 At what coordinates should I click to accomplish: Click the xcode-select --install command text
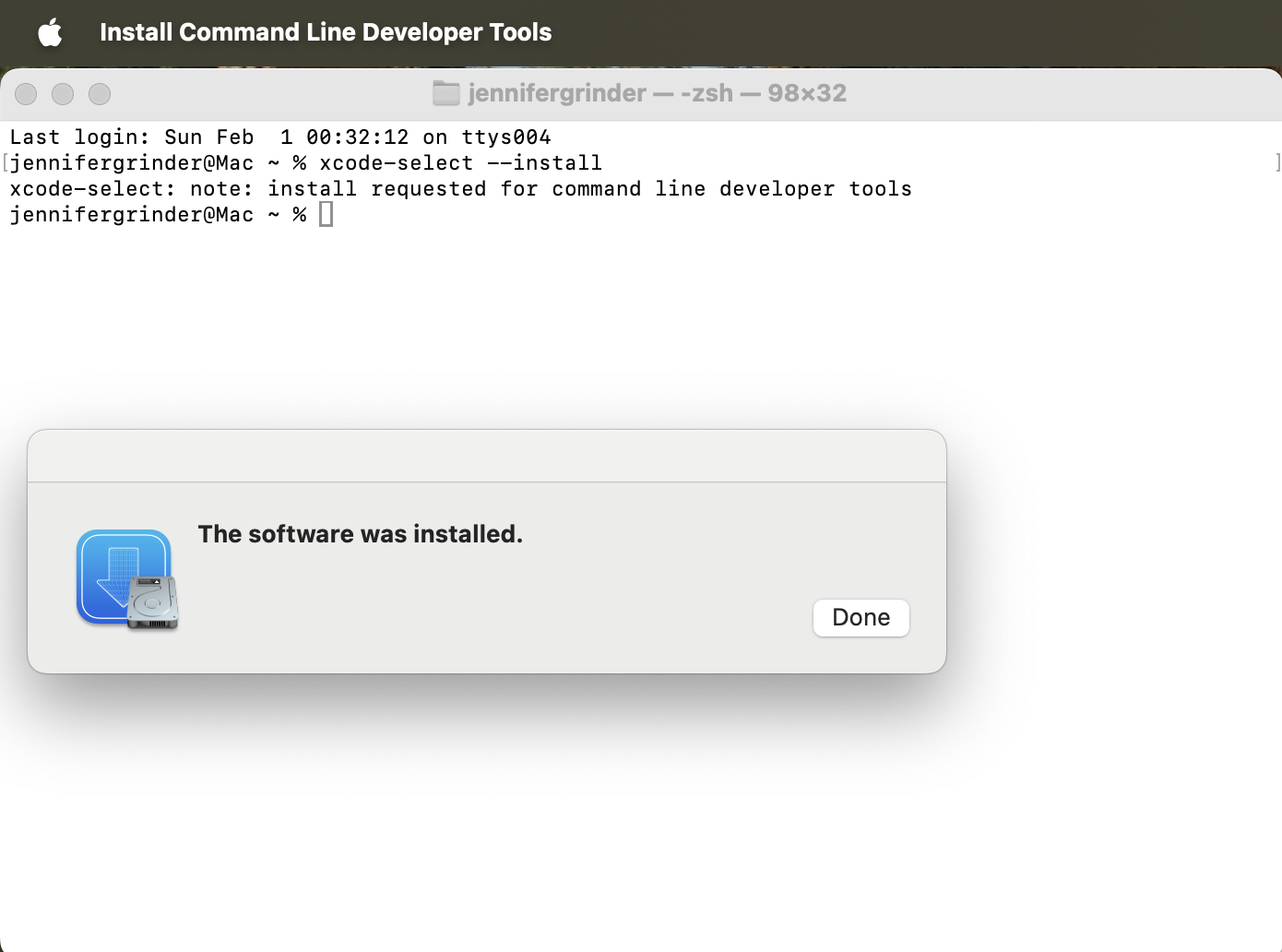pos(460,163)
